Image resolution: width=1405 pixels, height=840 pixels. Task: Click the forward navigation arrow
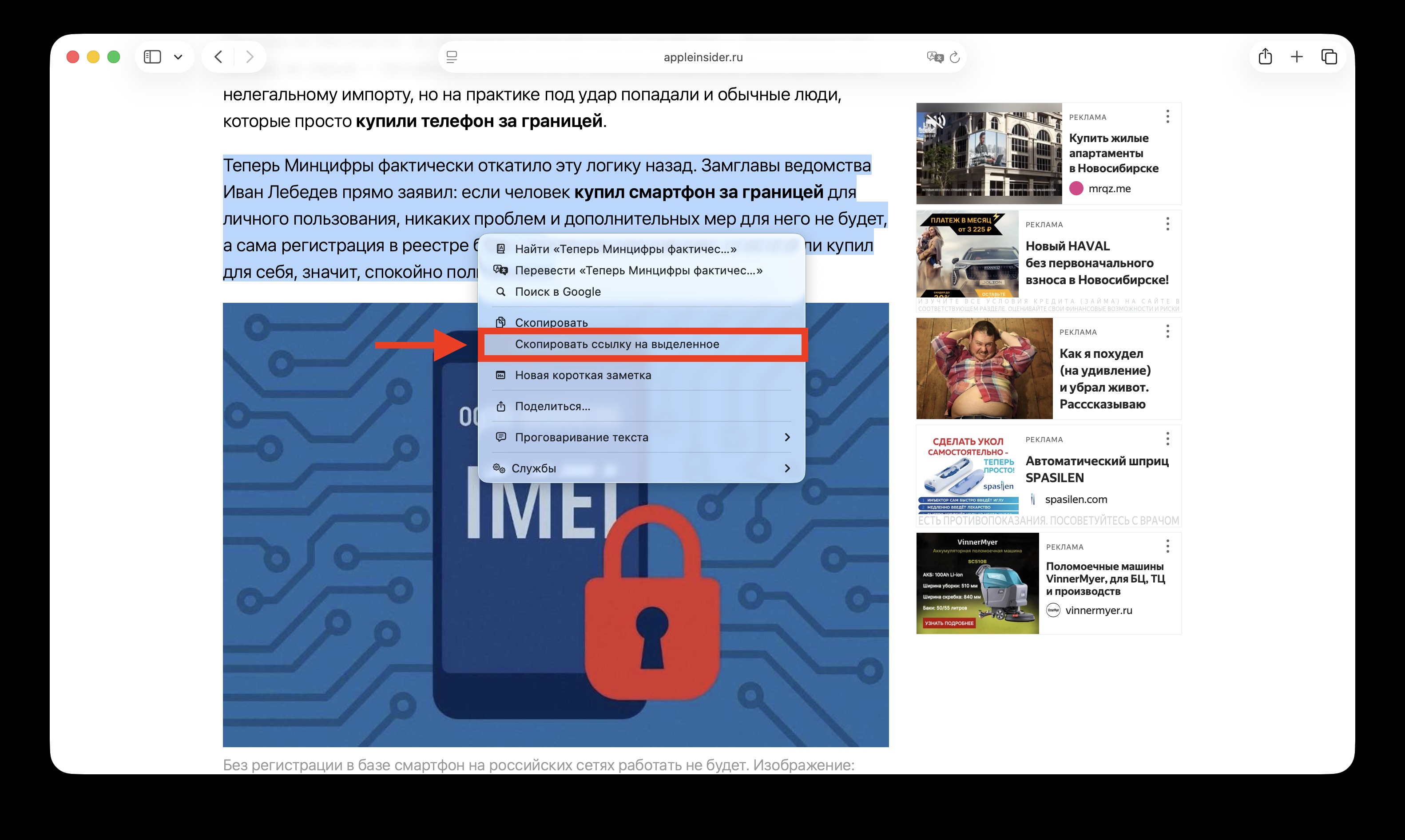[x=250, y=56]
